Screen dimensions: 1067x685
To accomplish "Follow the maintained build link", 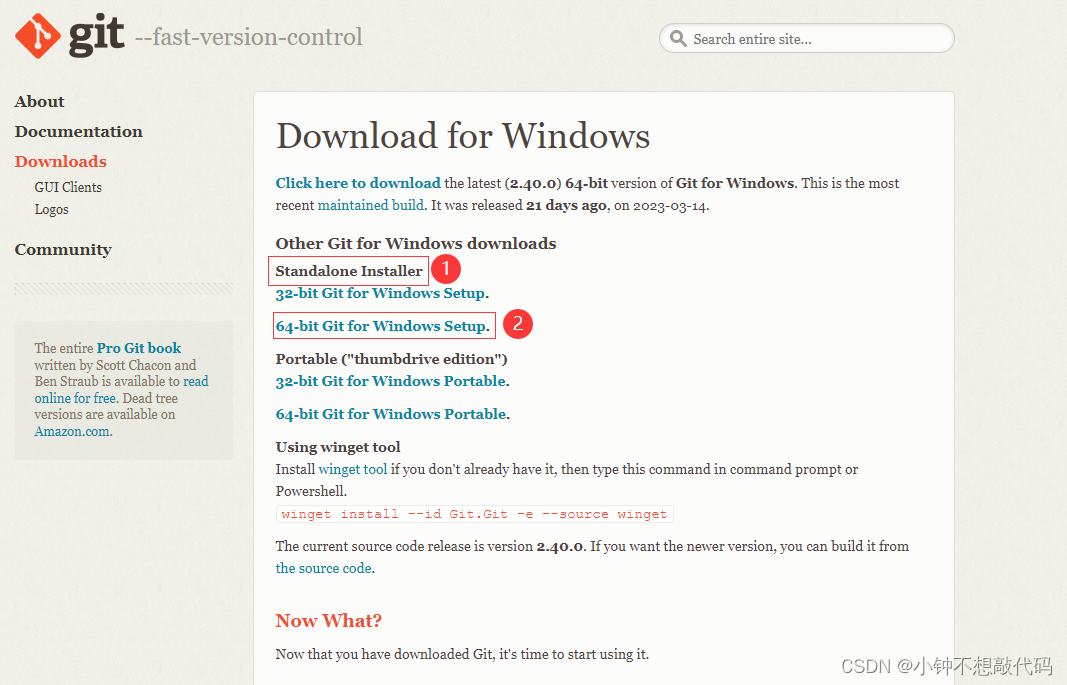I will 371,205.
